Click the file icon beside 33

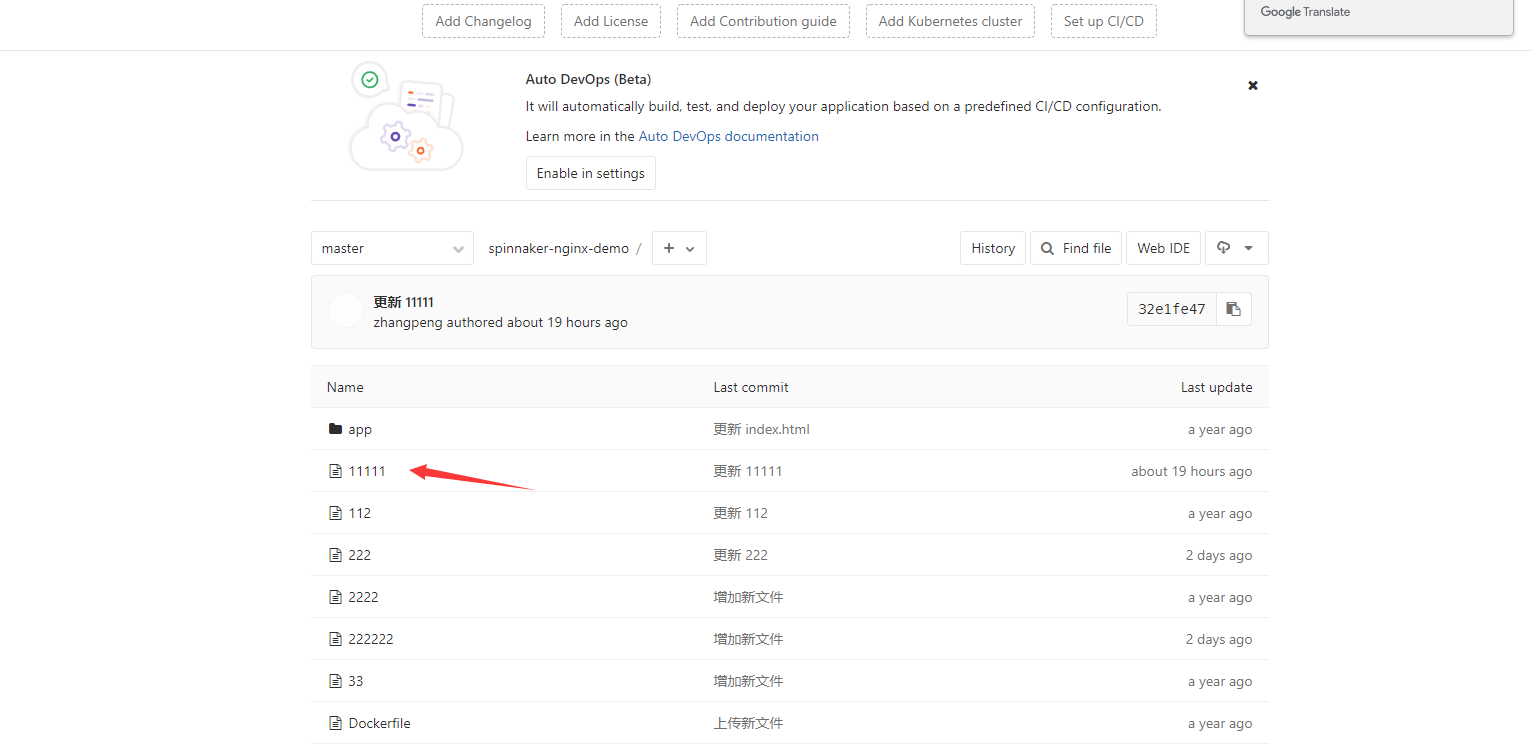coord(335,681)
